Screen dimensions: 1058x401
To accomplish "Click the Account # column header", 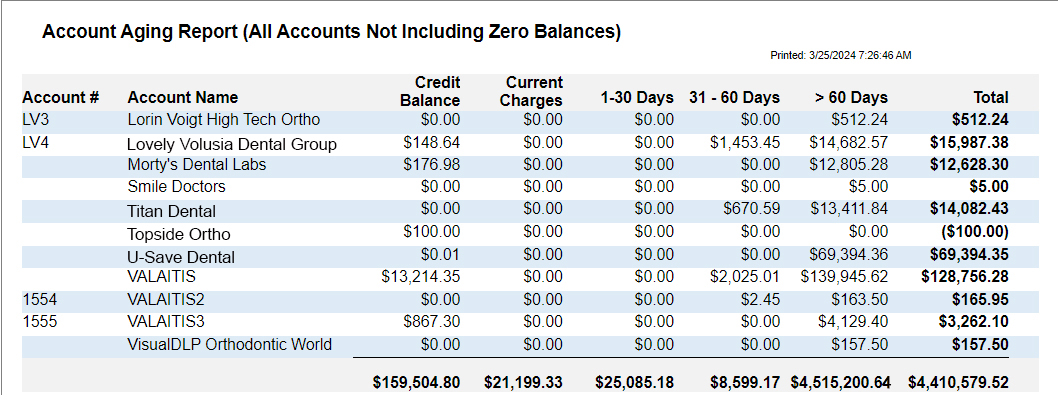I will coord(61,97).
